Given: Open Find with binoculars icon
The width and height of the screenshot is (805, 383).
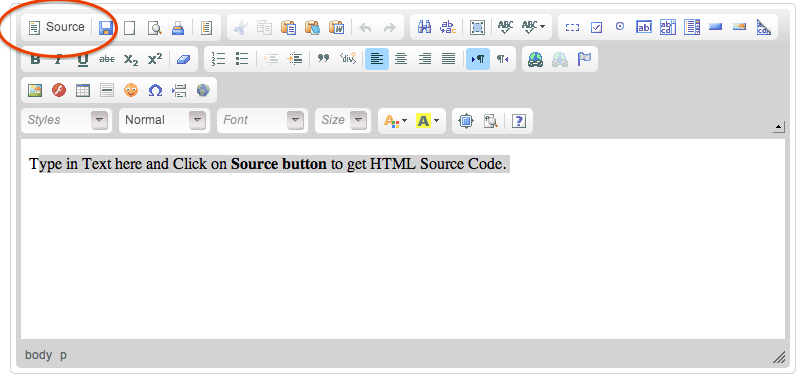Looking at the screenshot, I should [x=424, y=27].
